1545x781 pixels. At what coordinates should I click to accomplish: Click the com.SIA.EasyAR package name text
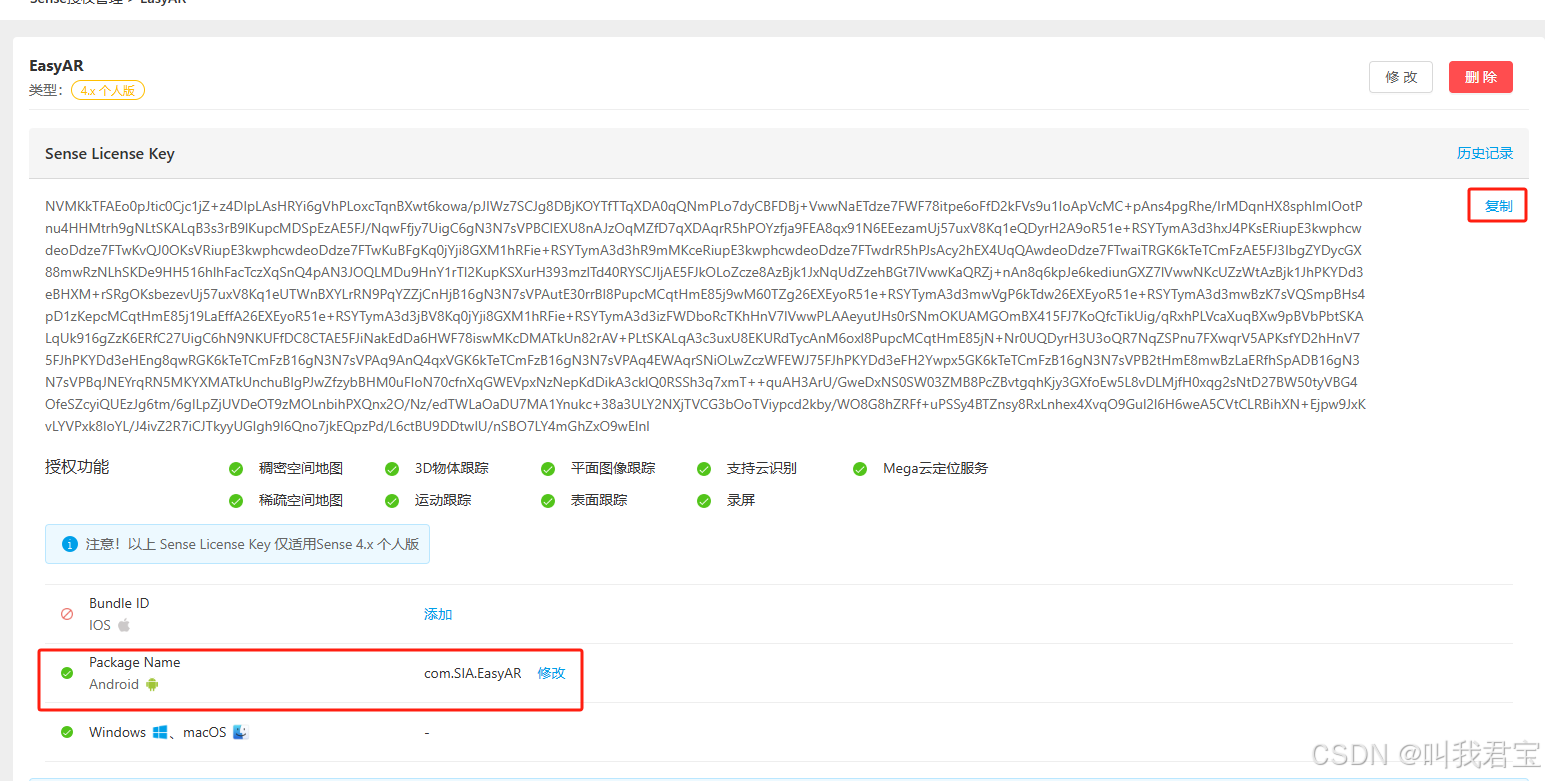coord(472,673)
